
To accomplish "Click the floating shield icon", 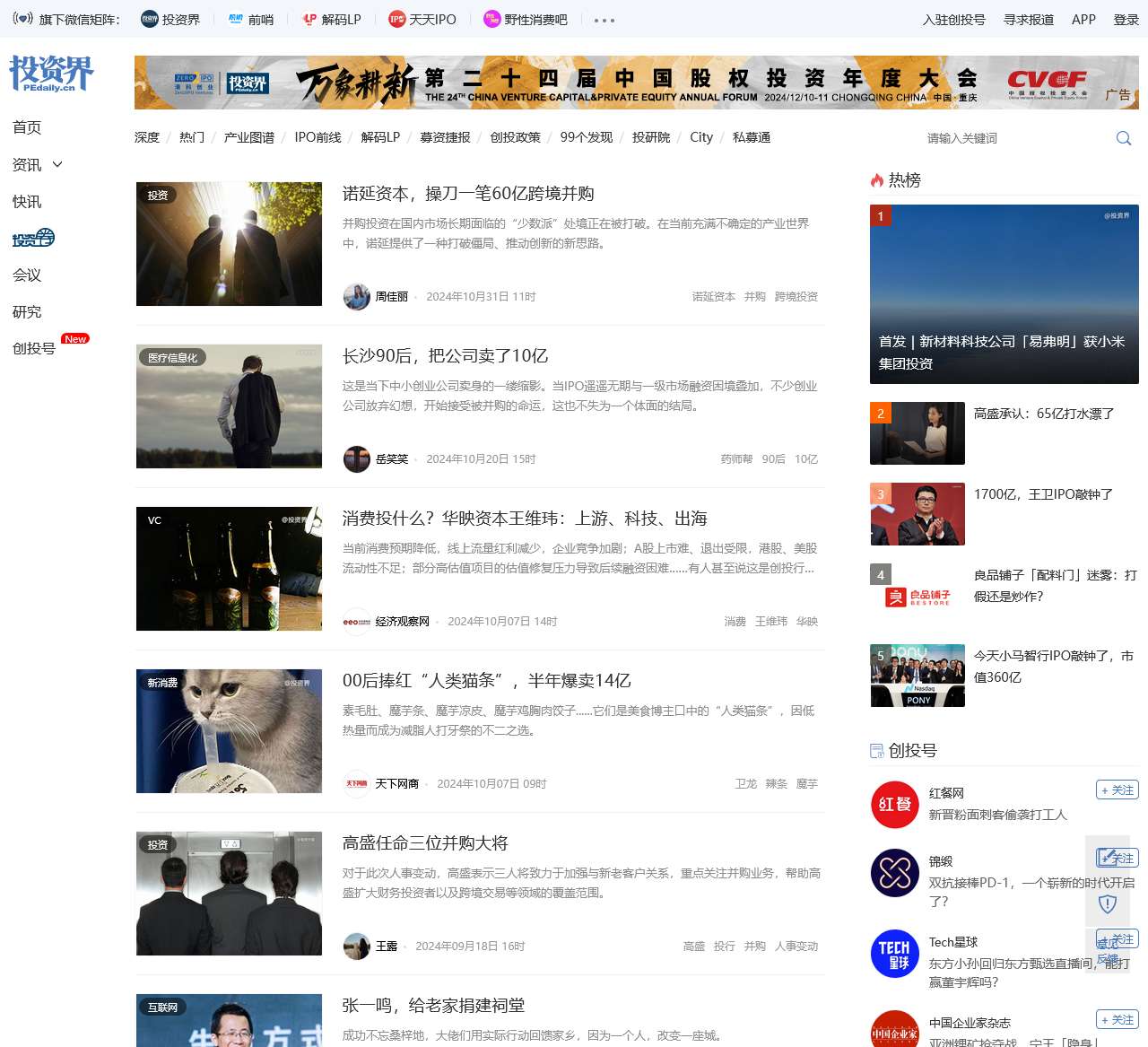I will click(x=1108, y=903).
